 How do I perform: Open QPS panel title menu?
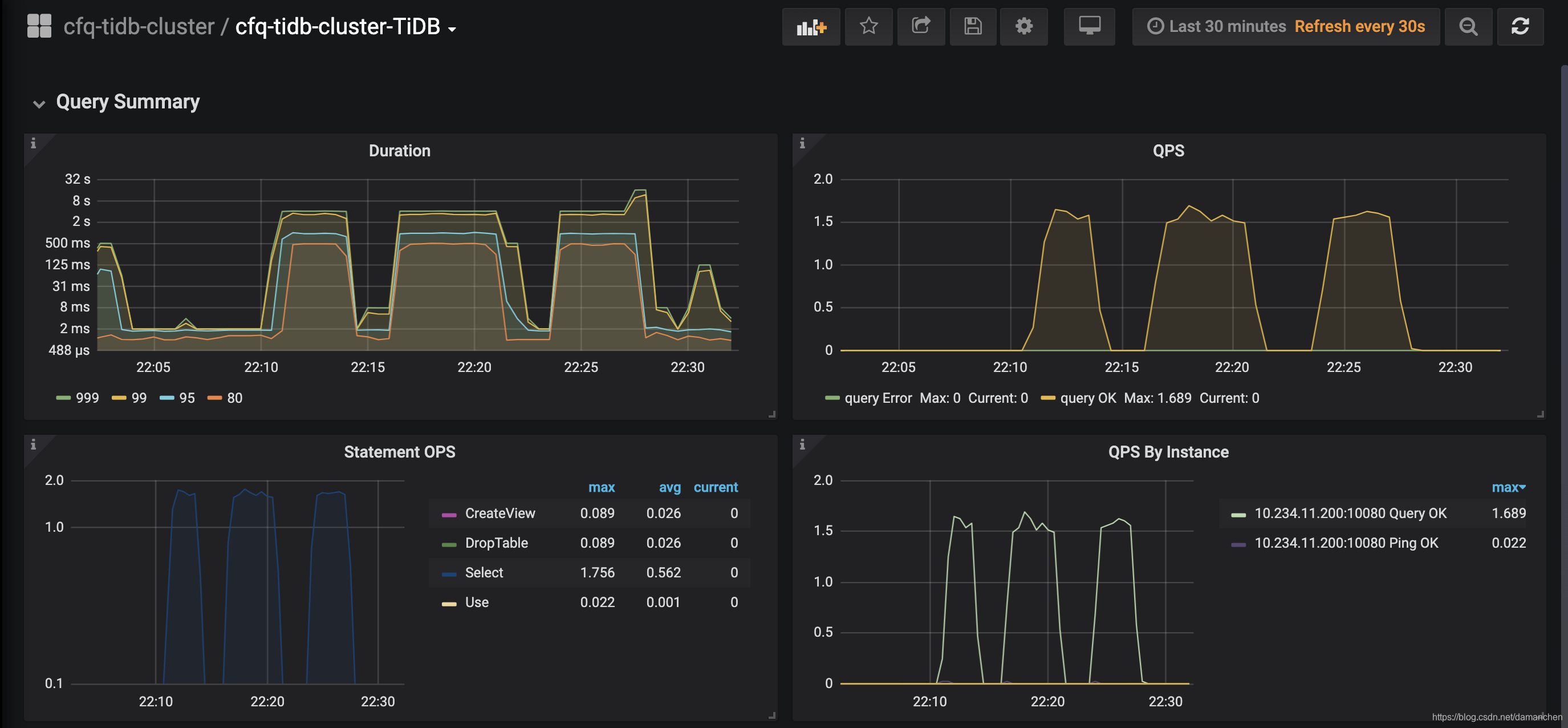[1168, 151]
